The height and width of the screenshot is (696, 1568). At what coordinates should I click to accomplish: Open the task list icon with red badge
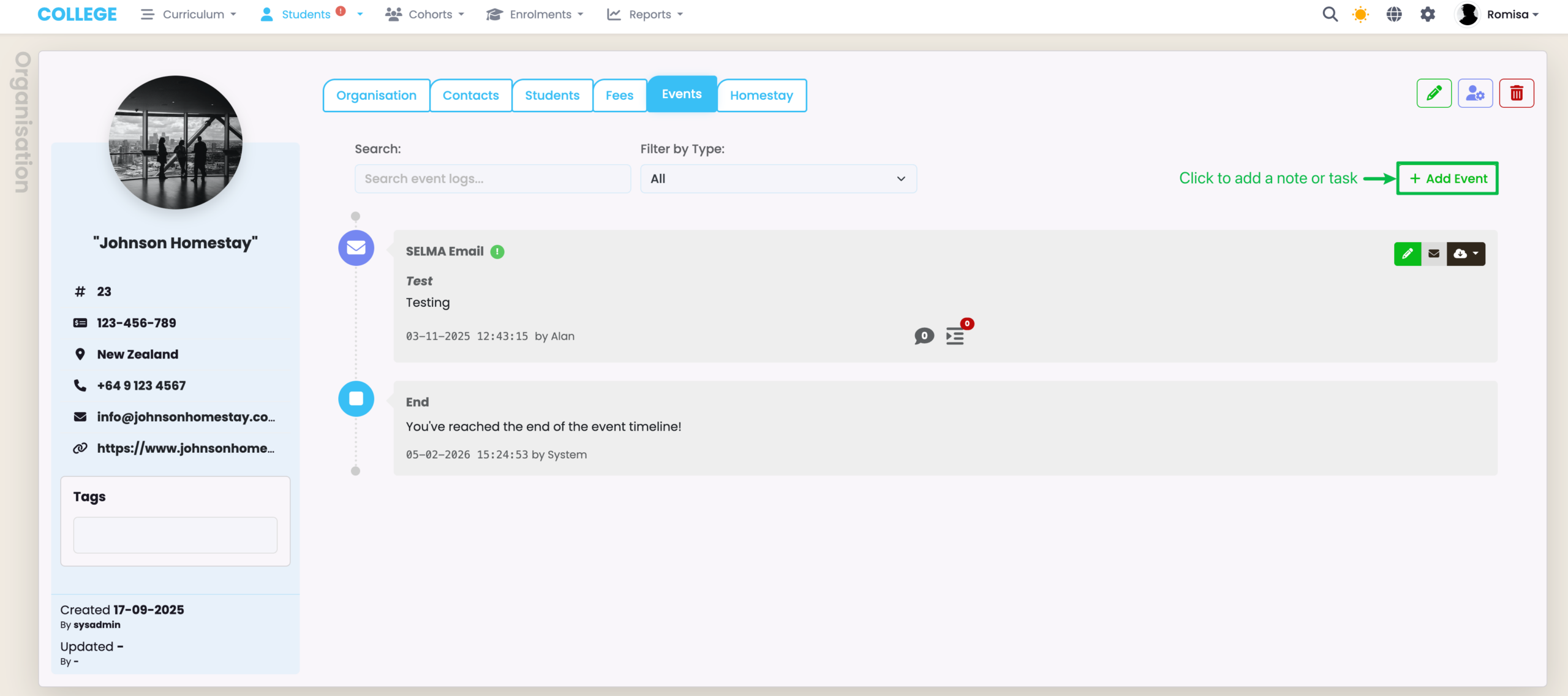955,336
